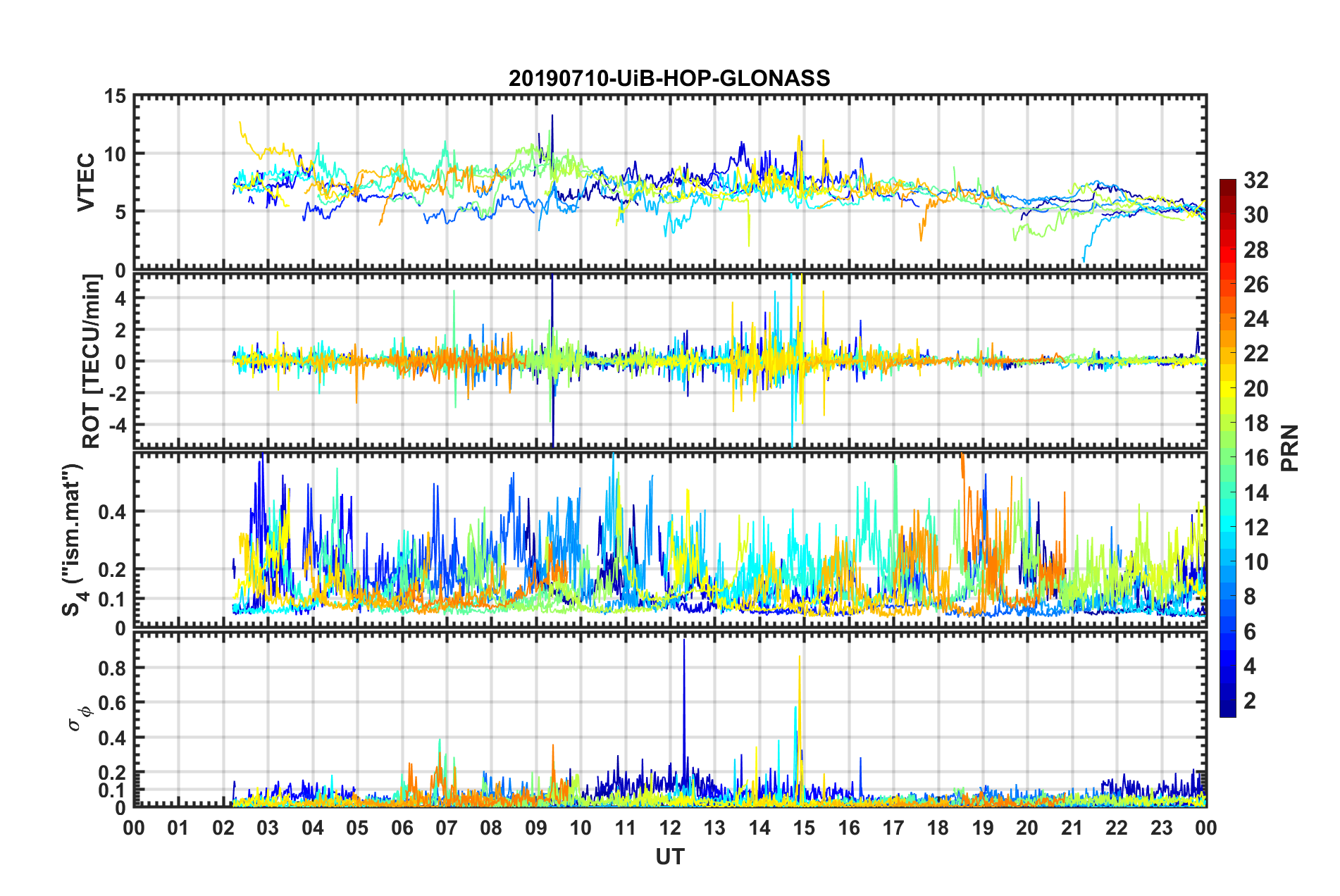The image size is (1340, 896).
Task: Select the ROT [TECU/min] axis label
Action: 92,361
